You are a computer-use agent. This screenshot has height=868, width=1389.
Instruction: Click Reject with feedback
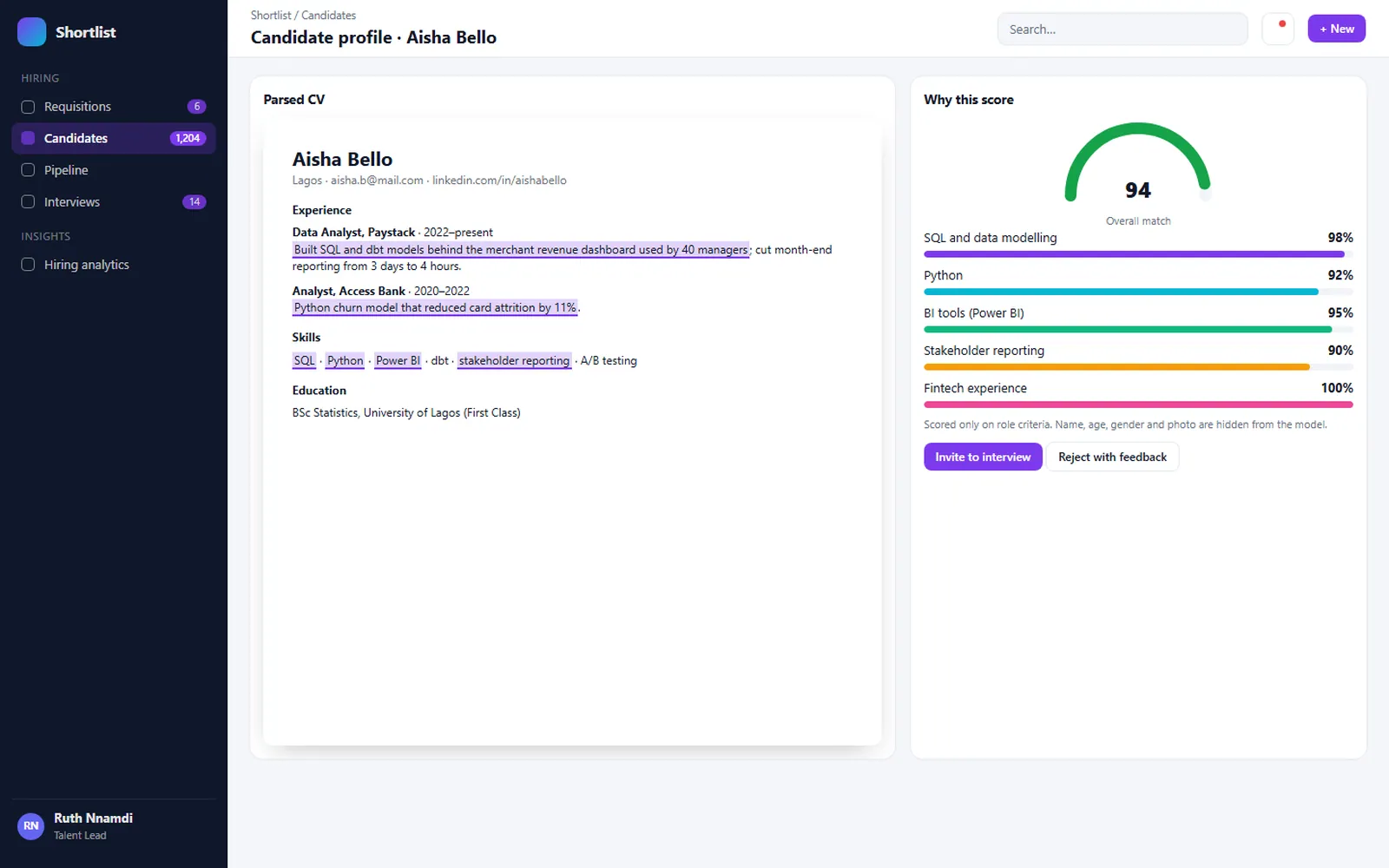pyautogui.click(x=1112, y=457)
